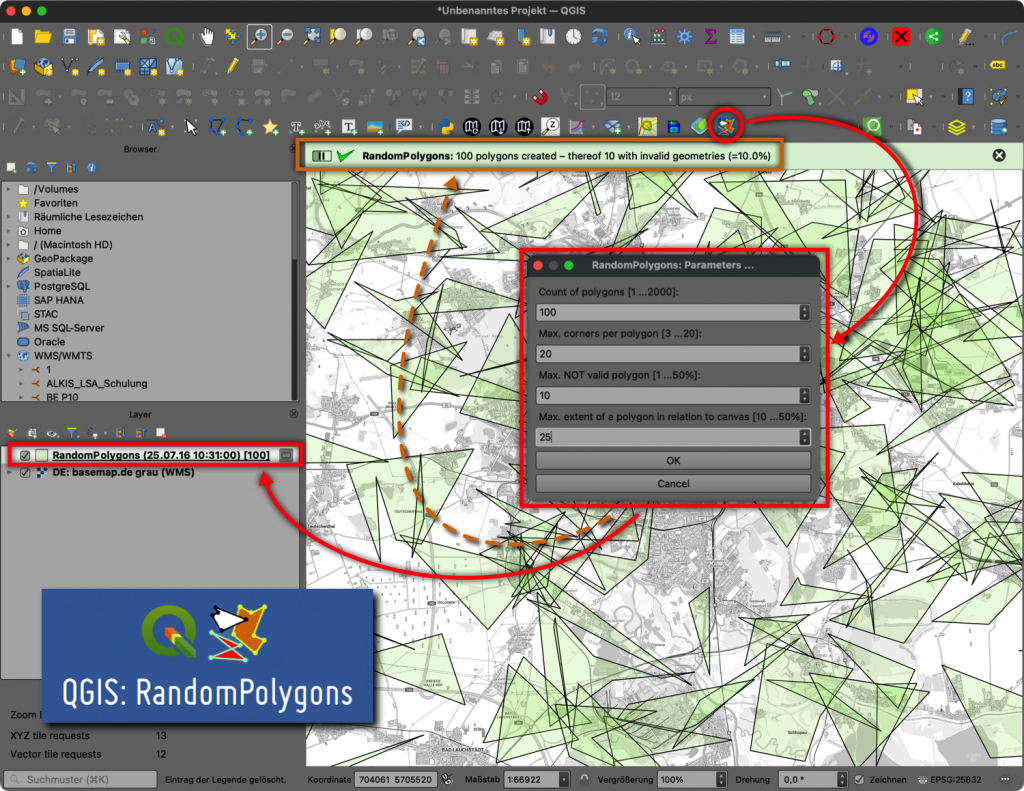Open the statistical summary sigma icon
This screenshot has height=791, width=1024.
pyautogui.click(x=711, y=37)
